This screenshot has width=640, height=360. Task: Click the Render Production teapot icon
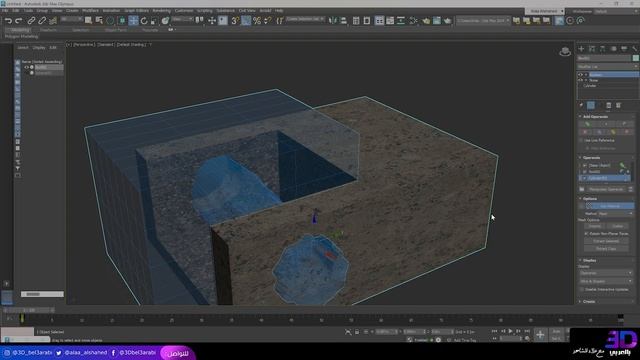pos(447,20)
